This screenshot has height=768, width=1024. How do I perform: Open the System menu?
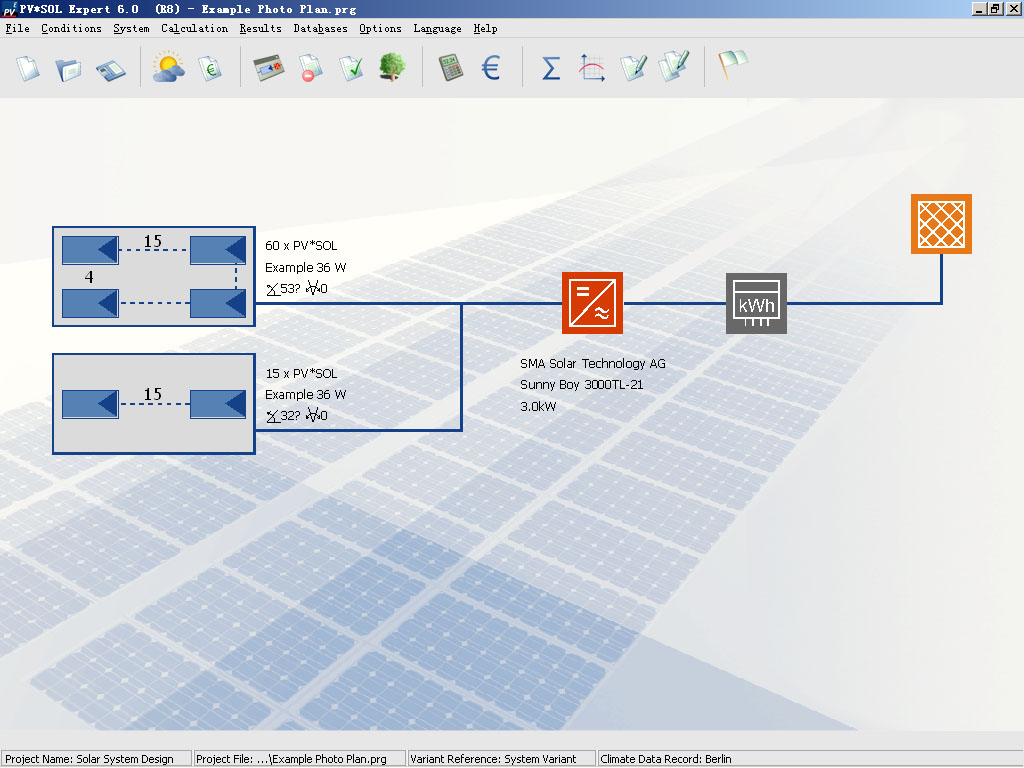tap(131, 28)
